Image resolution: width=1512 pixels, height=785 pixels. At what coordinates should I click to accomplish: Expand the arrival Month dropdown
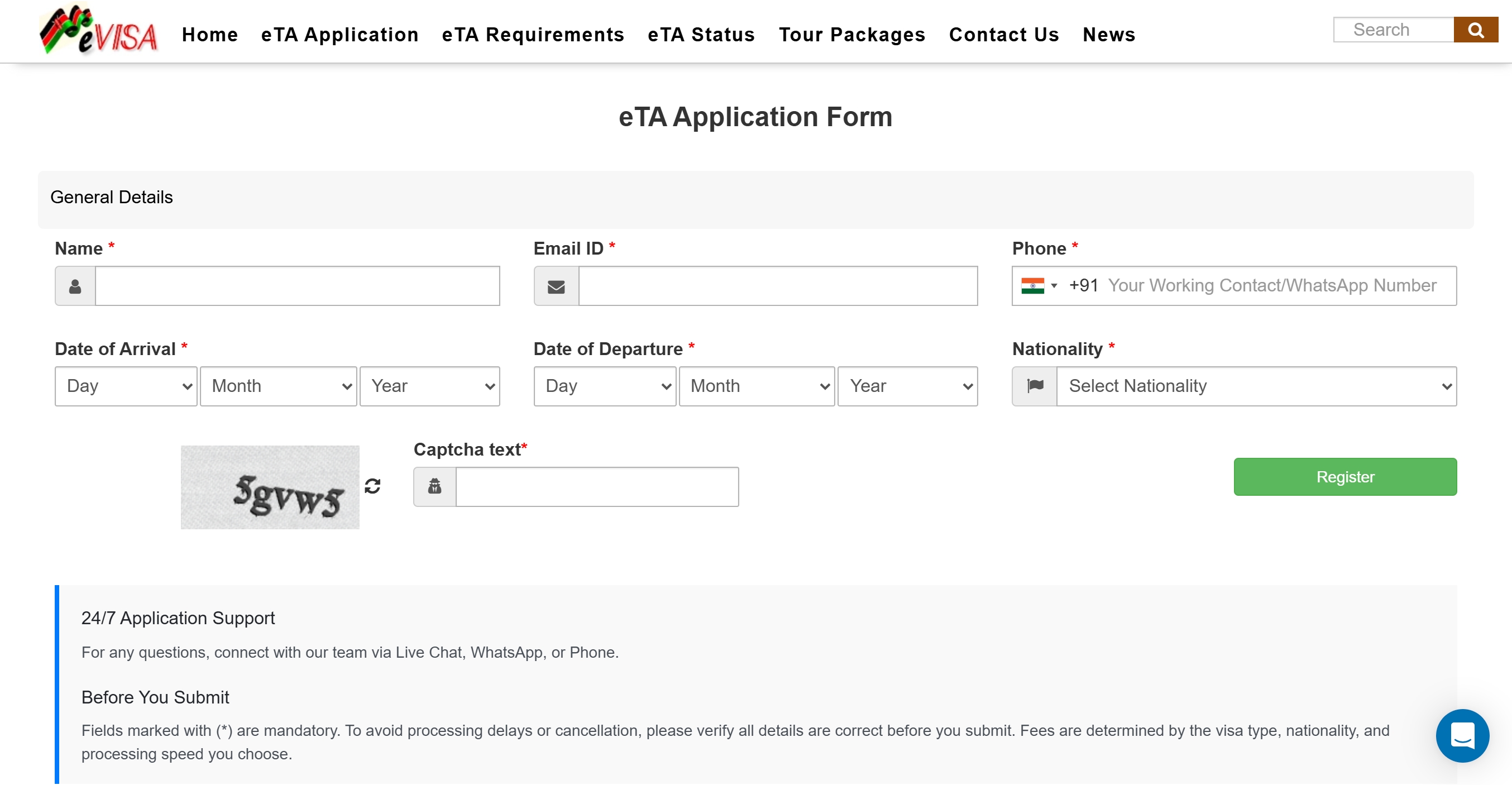click(278, 386)
